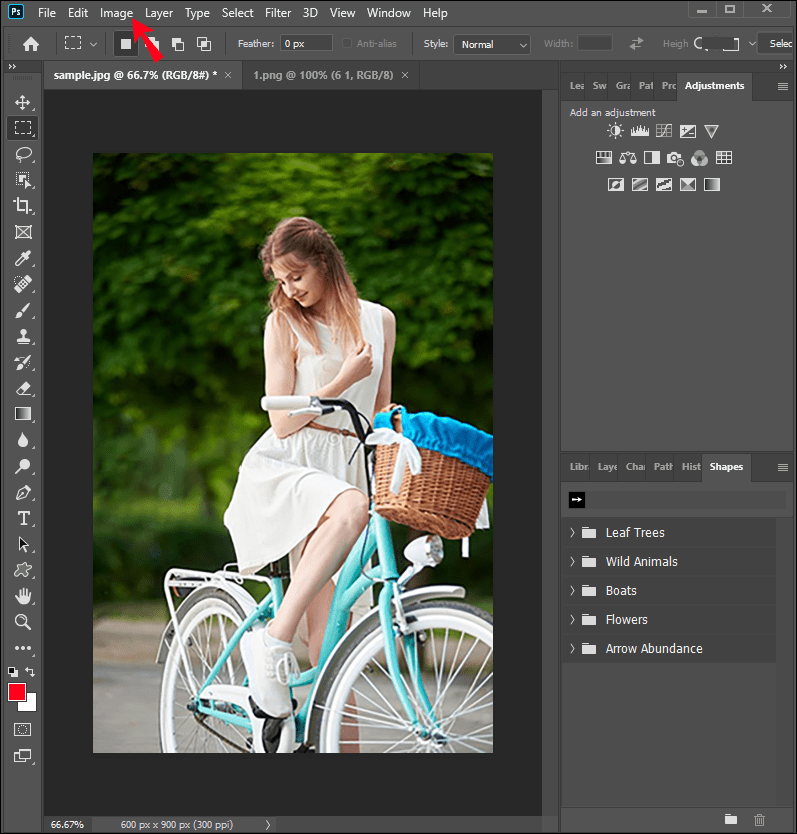Viewport: 797px width, 834px height.
Task: Click the red foreground color swatch
Action: pyautogui.click(x=17, y=692)
